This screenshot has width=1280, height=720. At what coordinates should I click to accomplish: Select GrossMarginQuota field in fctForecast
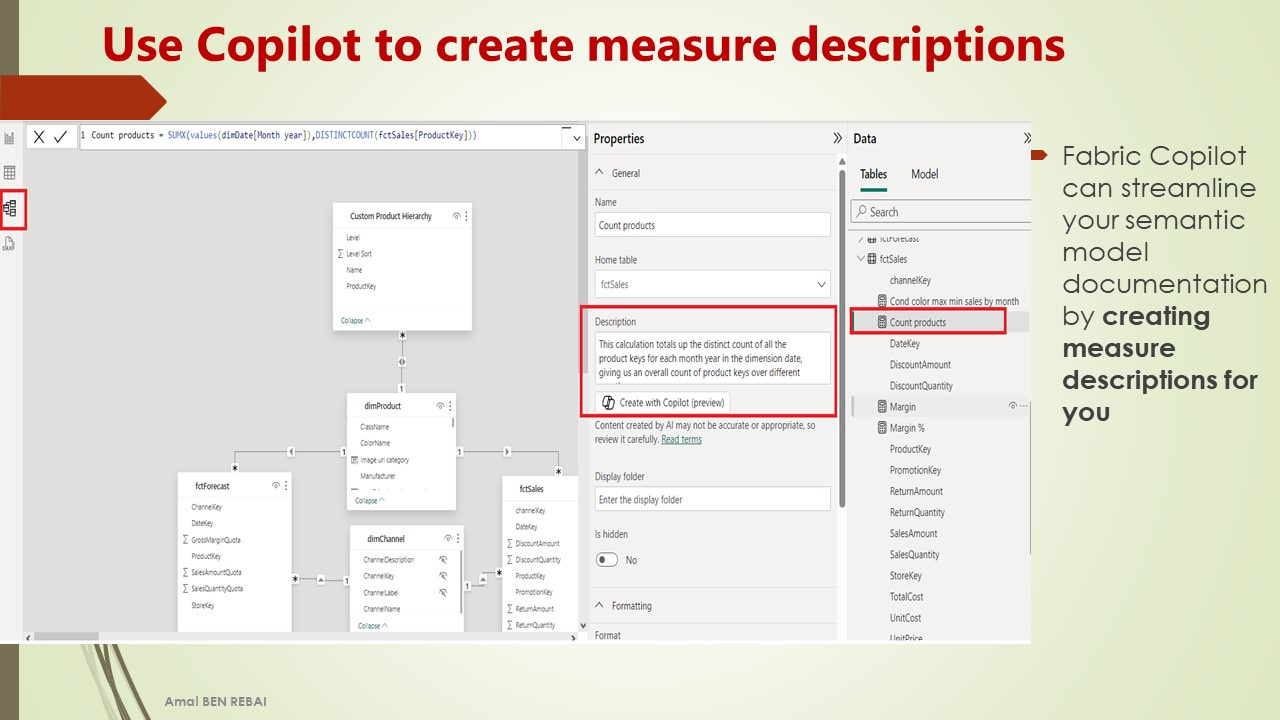pyautogui.click(x=215, y=540)
